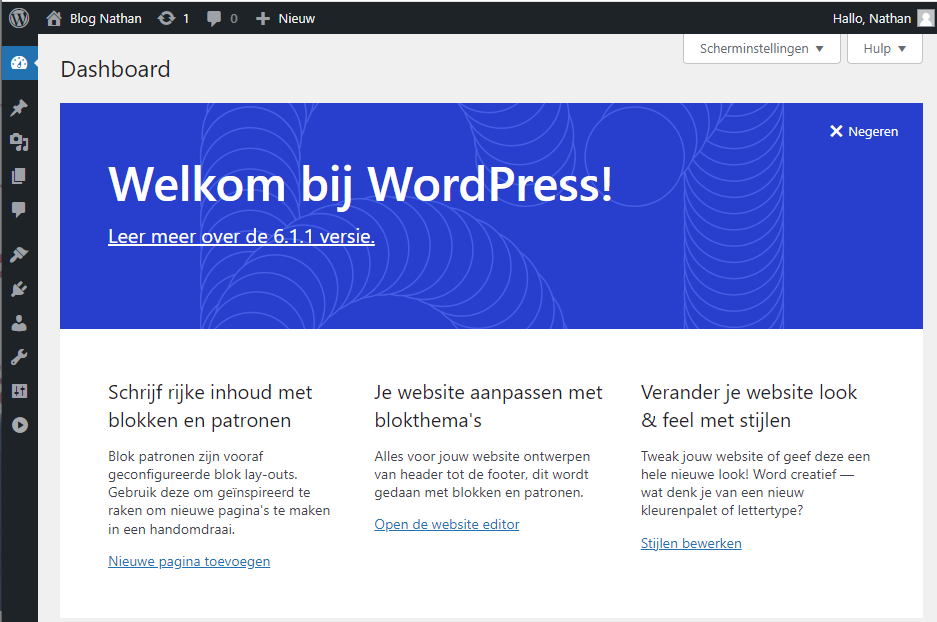Open Settings sliders sidebar icon

tap(19, 391)
